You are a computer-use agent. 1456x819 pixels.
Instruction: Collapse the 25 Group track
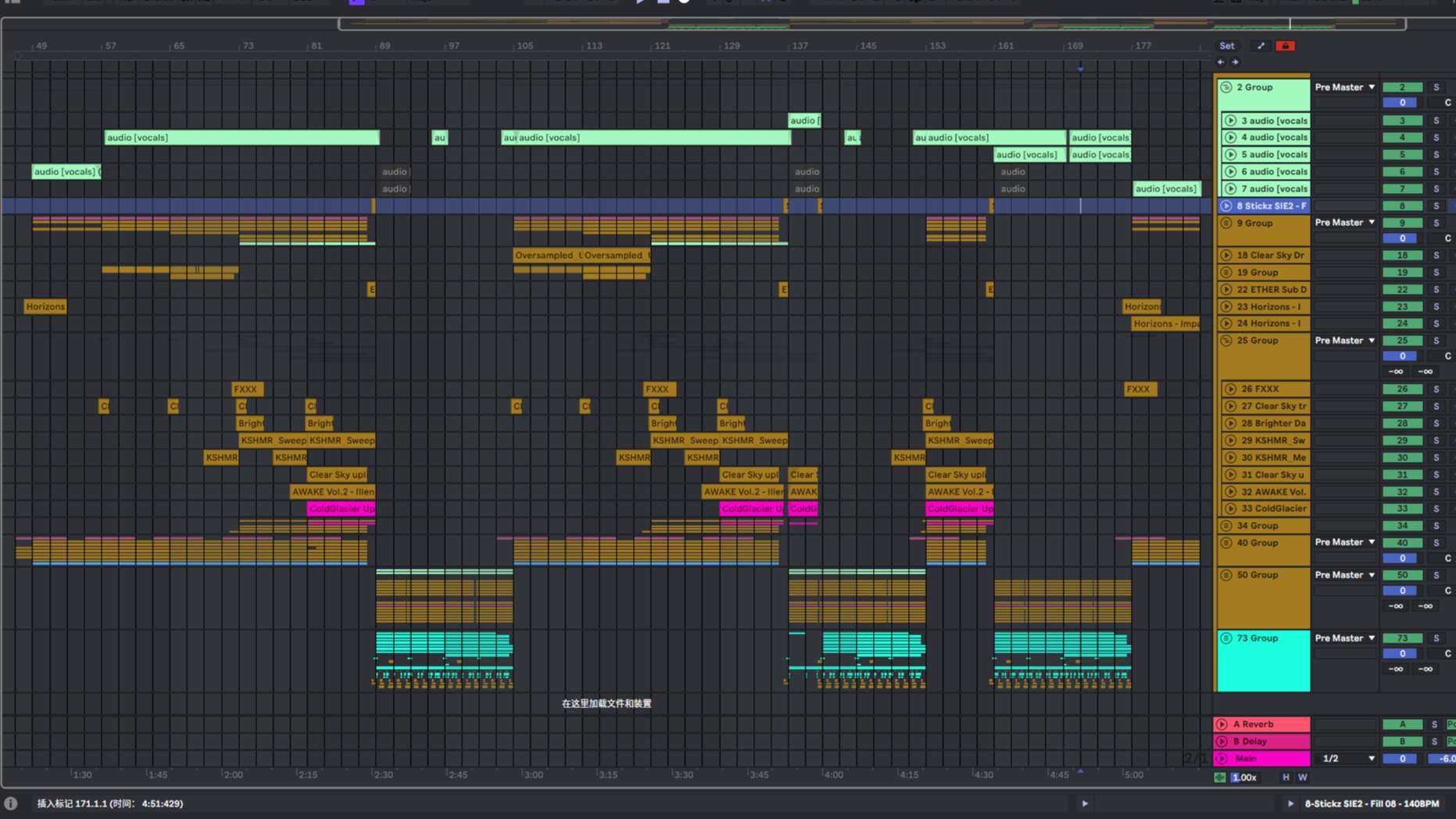(x=1226, y=341)
